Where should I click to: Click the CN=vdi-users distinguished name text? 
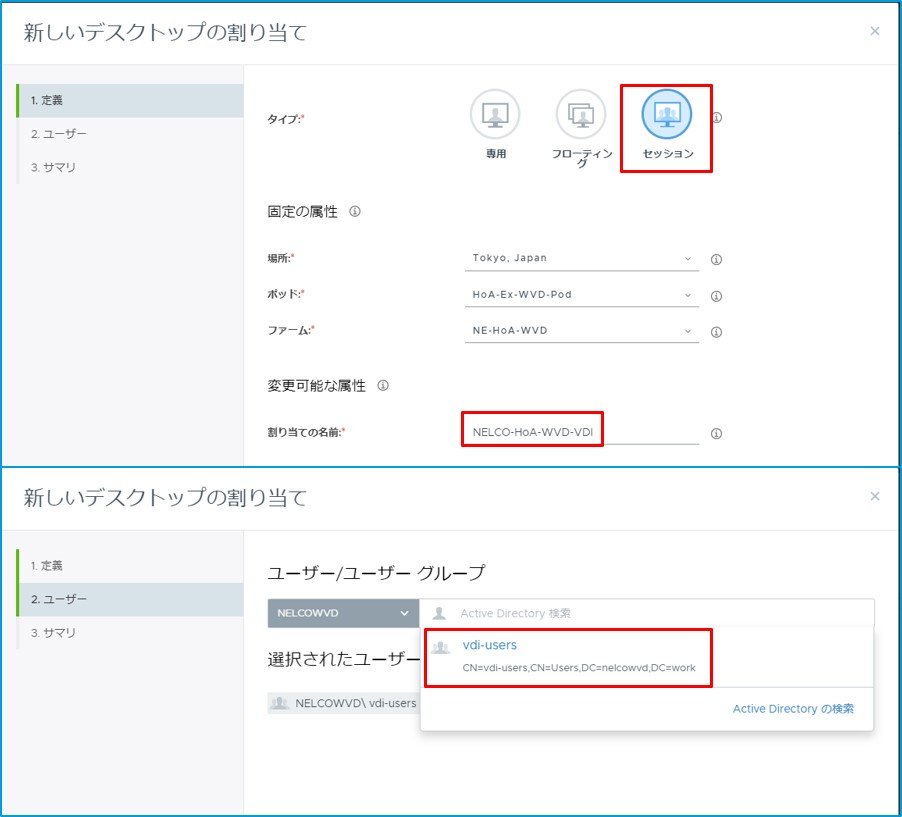579,668
